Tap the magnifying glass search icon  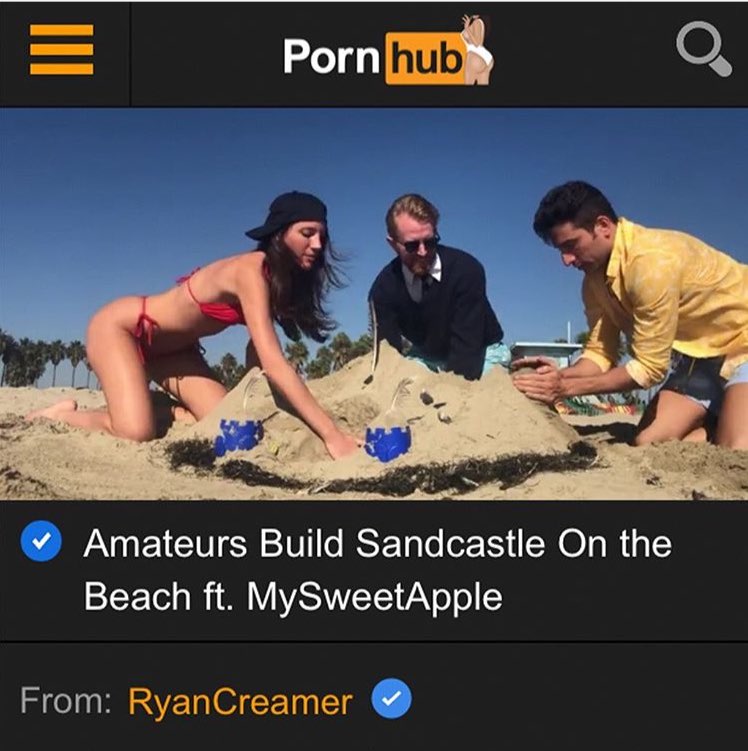pyautogui.click(x=703, y=48)
